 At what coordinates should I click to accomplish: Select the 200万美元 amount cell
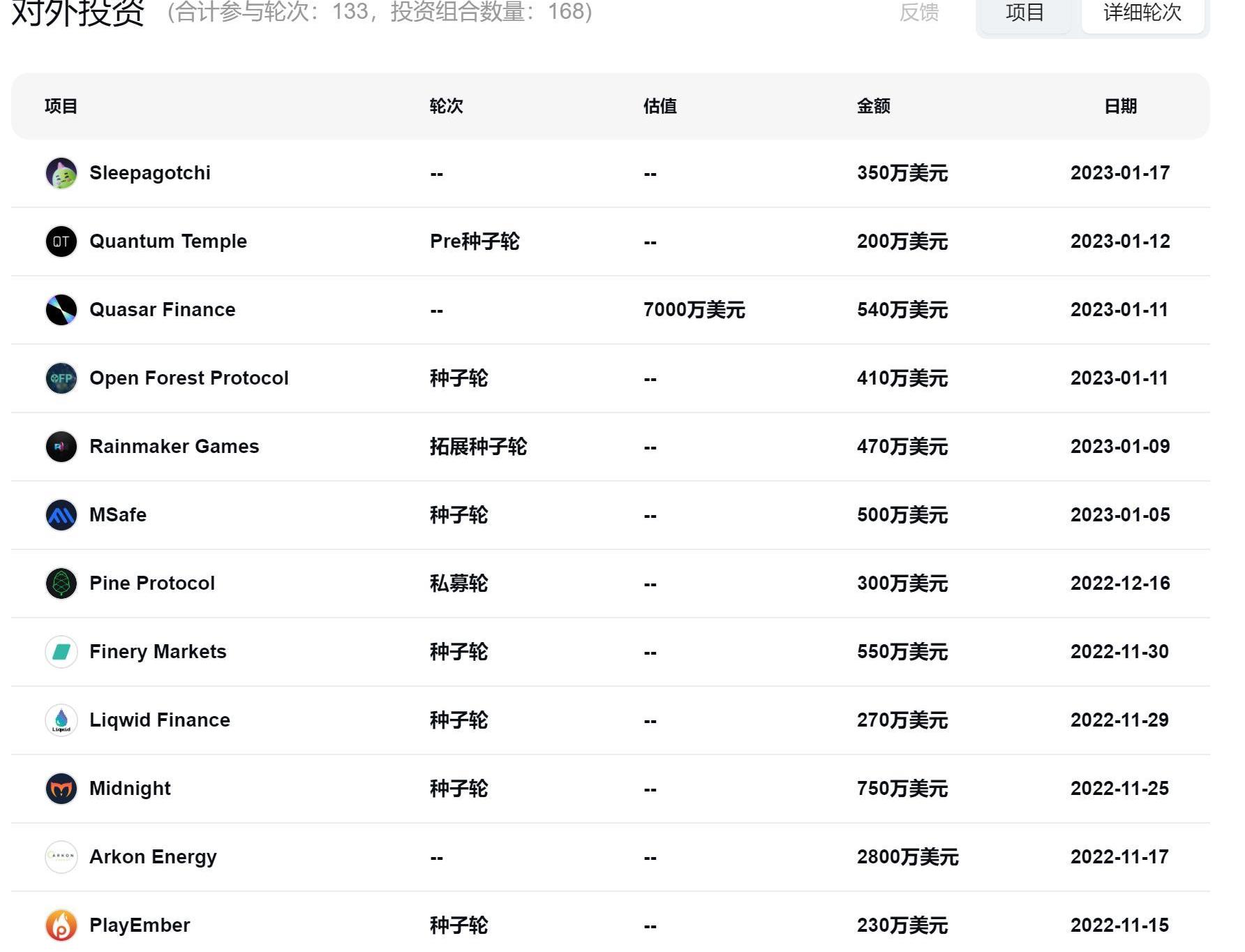tap(902, 241)
